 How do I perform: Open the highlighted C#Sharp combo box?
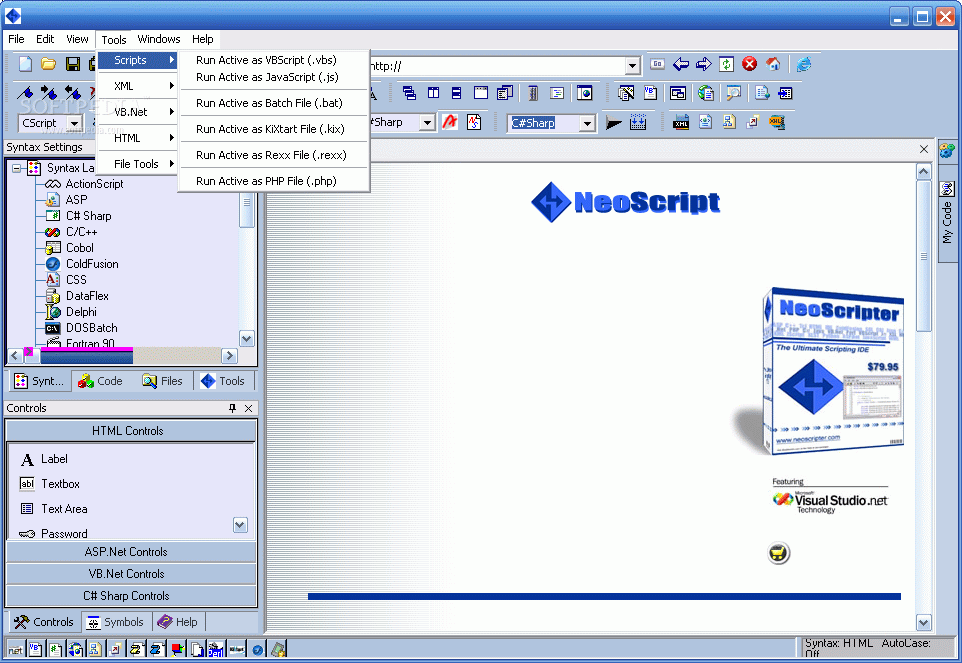click(587, 123)
